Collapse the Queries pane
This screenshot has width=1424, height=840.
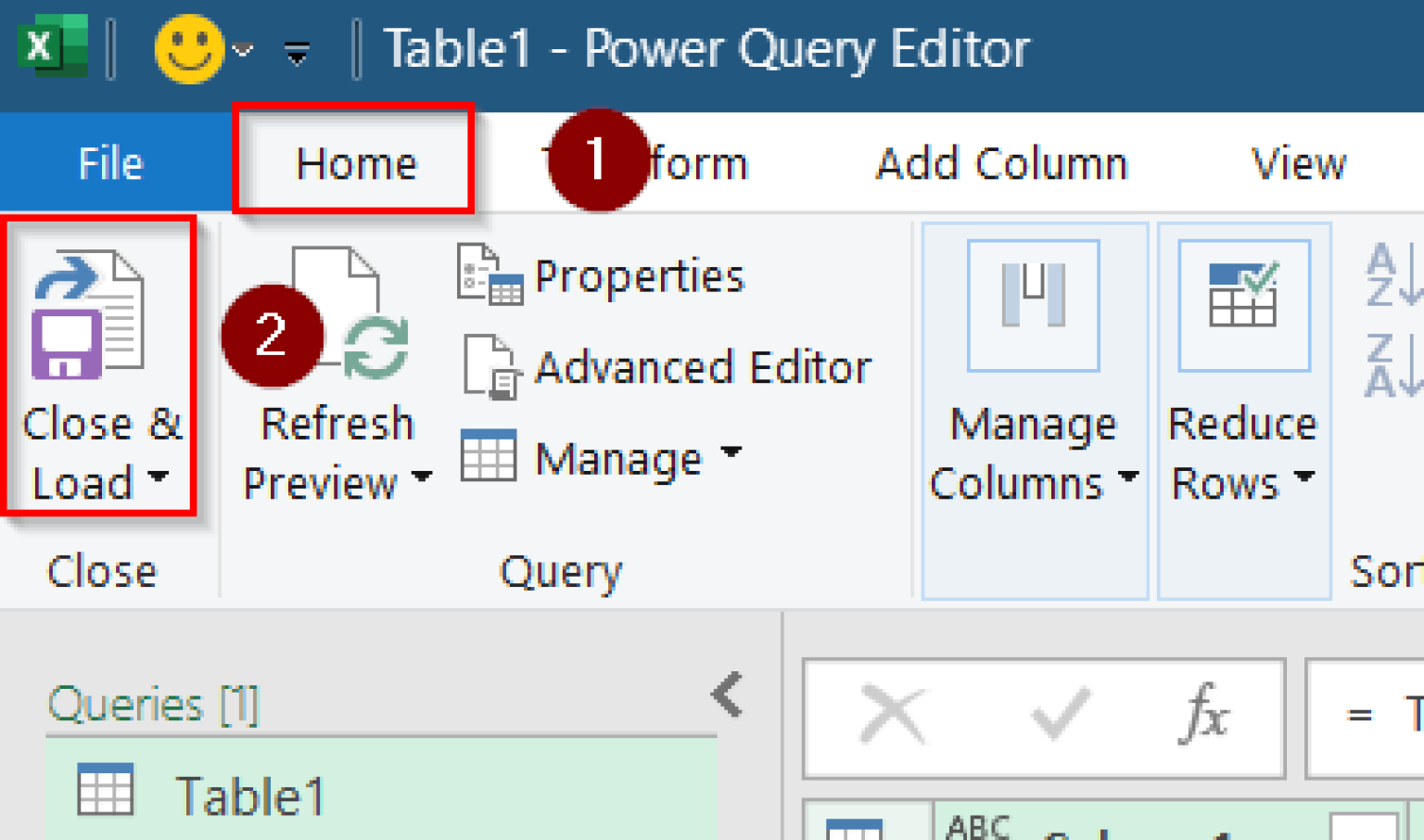click(x=728, y=694)
